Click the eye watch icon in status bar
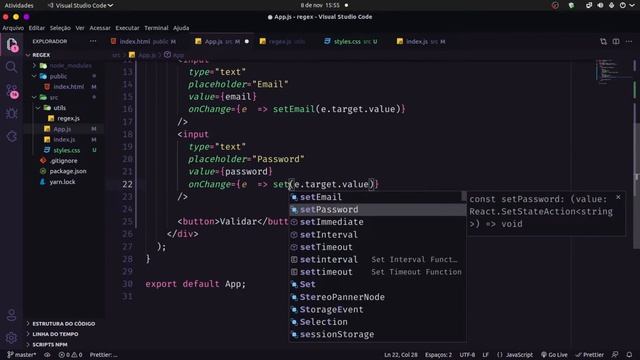 tap(47, 355)
